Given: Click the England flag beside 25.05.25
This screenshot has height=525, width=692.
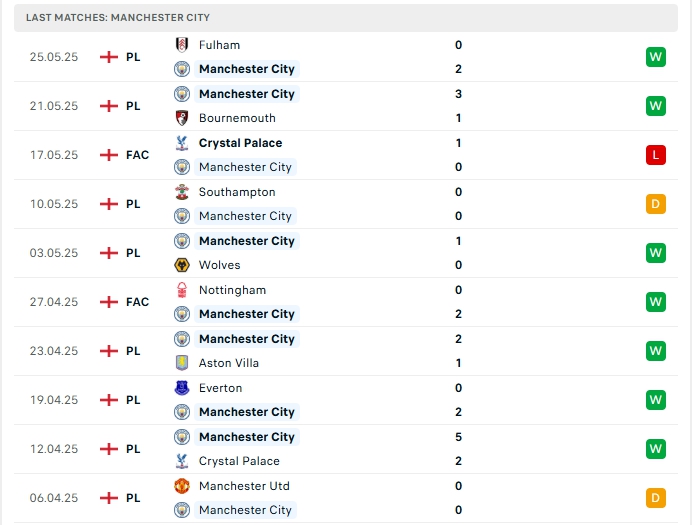Looking at the screenshot, I should click(109, 57).
